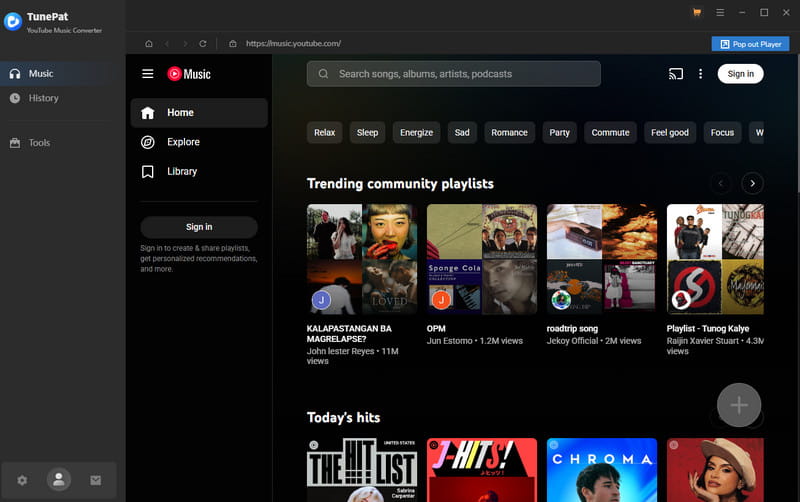800x502 pixels.
Task: Select the Sleep mood chip
Action: 367,133
